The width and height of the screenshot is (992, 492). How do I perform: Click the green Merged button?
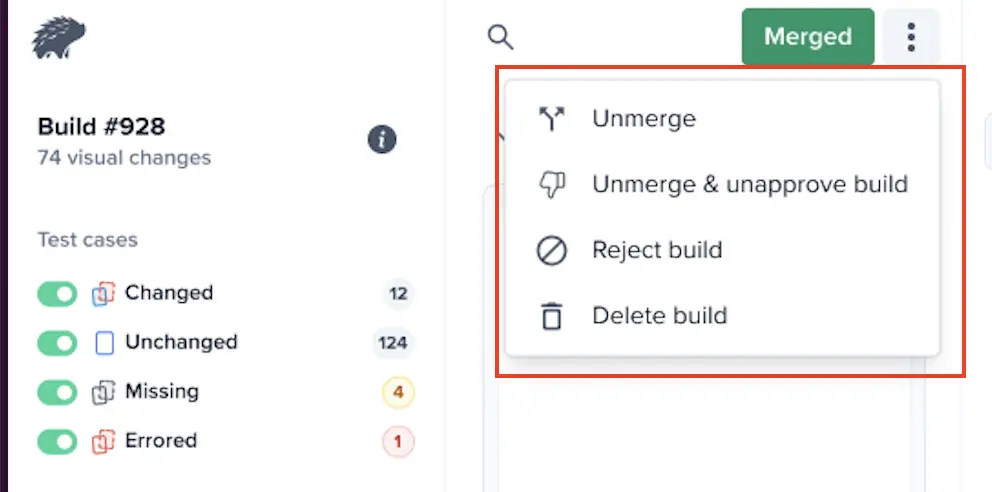(807, 37)
